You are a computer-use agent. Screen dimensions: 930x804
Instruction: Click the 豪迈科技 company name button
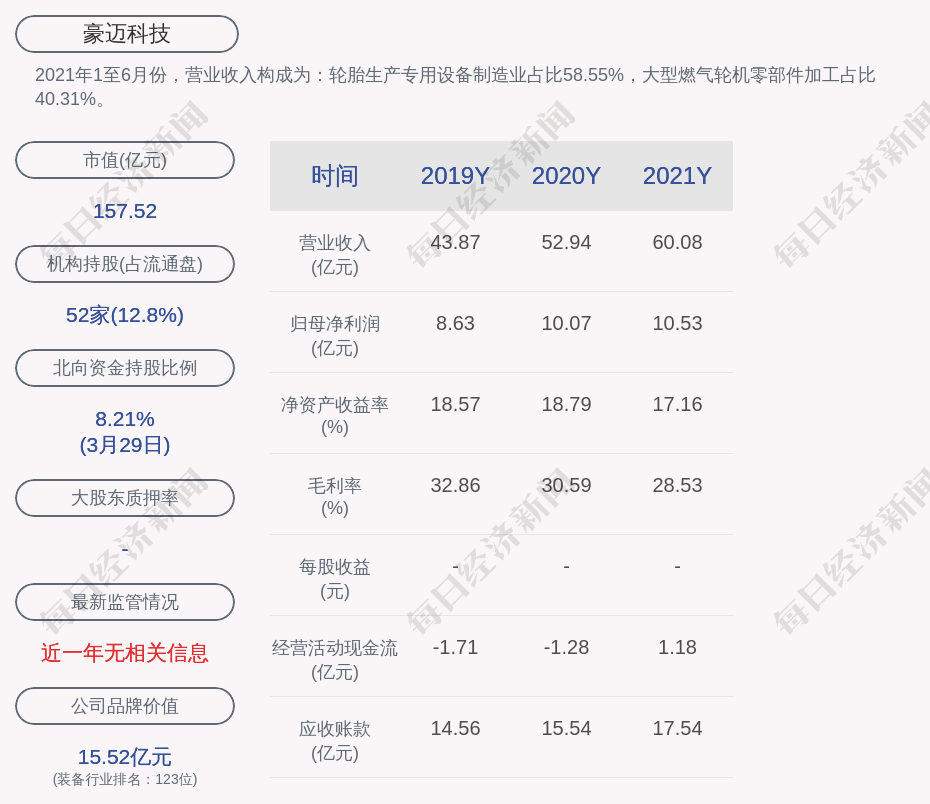(127, 34)
